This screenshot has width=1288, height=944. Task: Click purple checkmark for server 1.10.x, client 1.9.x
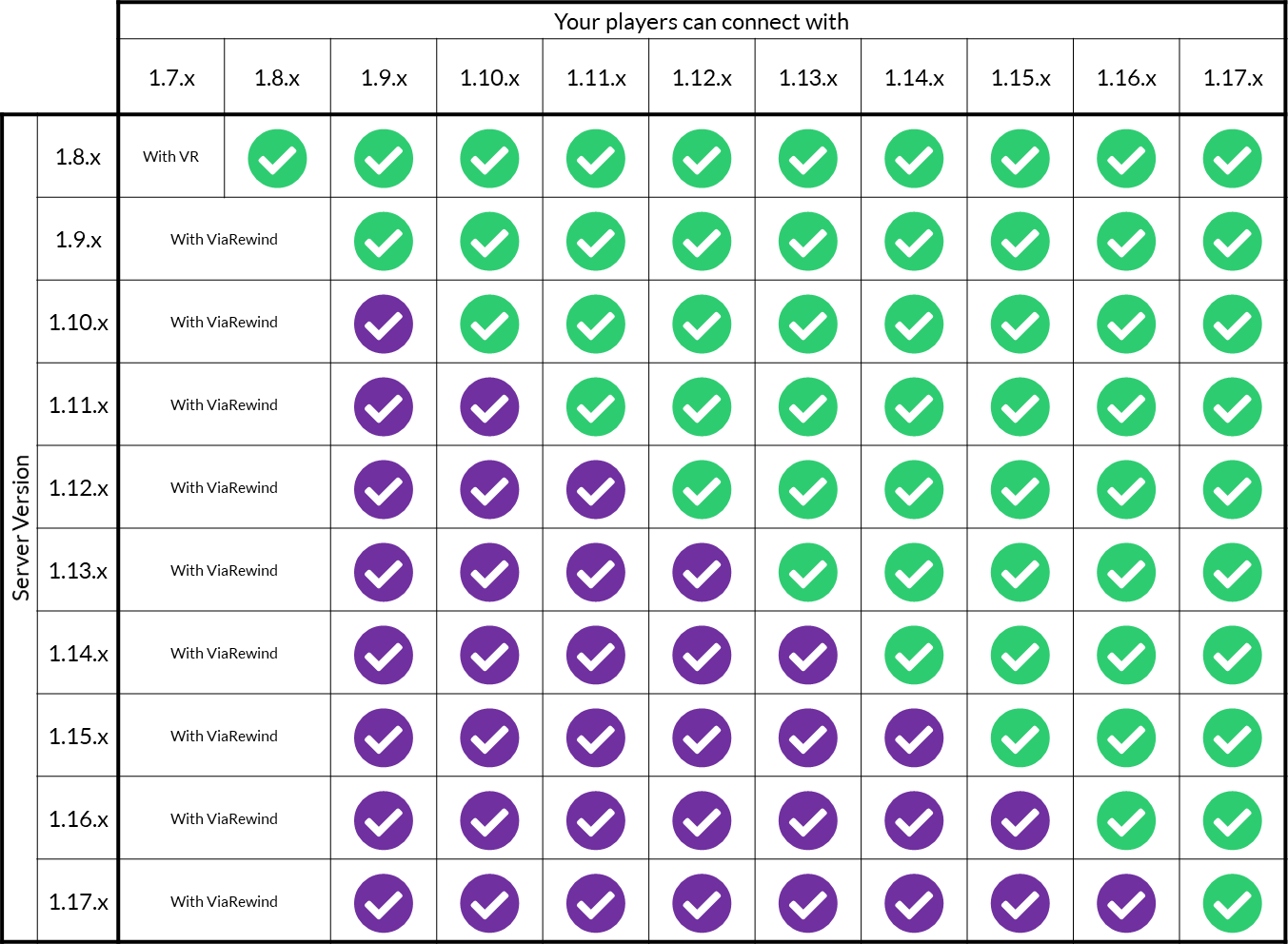[x=384, y=324]
